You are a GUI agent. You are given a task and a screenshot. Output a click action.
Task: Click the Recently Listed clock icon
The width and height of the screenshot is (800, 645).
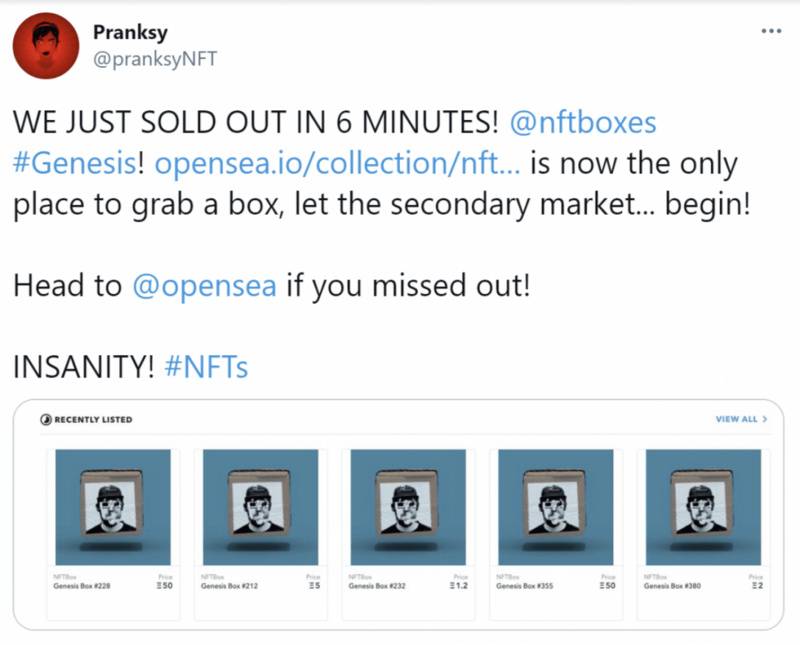(46, 419)
